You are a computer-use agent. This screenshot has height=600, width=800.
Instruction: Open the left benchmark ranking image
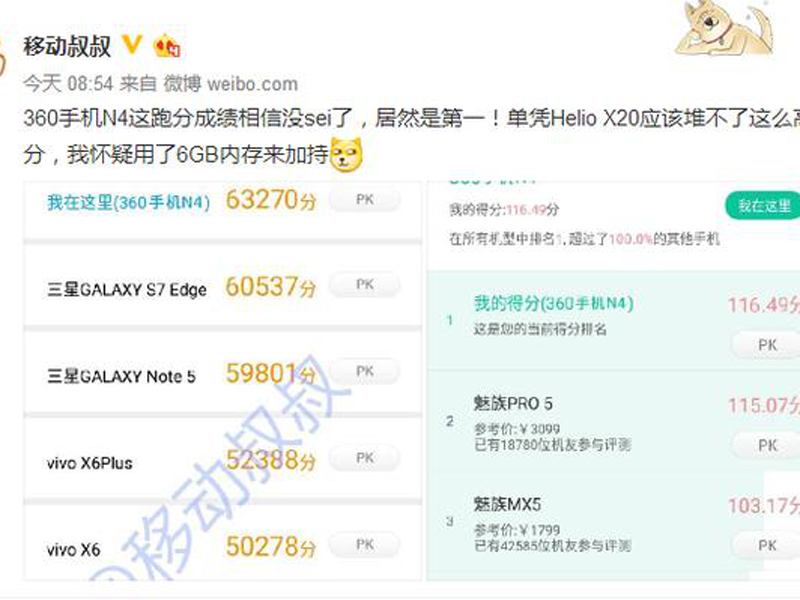pyautogui.click(x=222, y=381)
